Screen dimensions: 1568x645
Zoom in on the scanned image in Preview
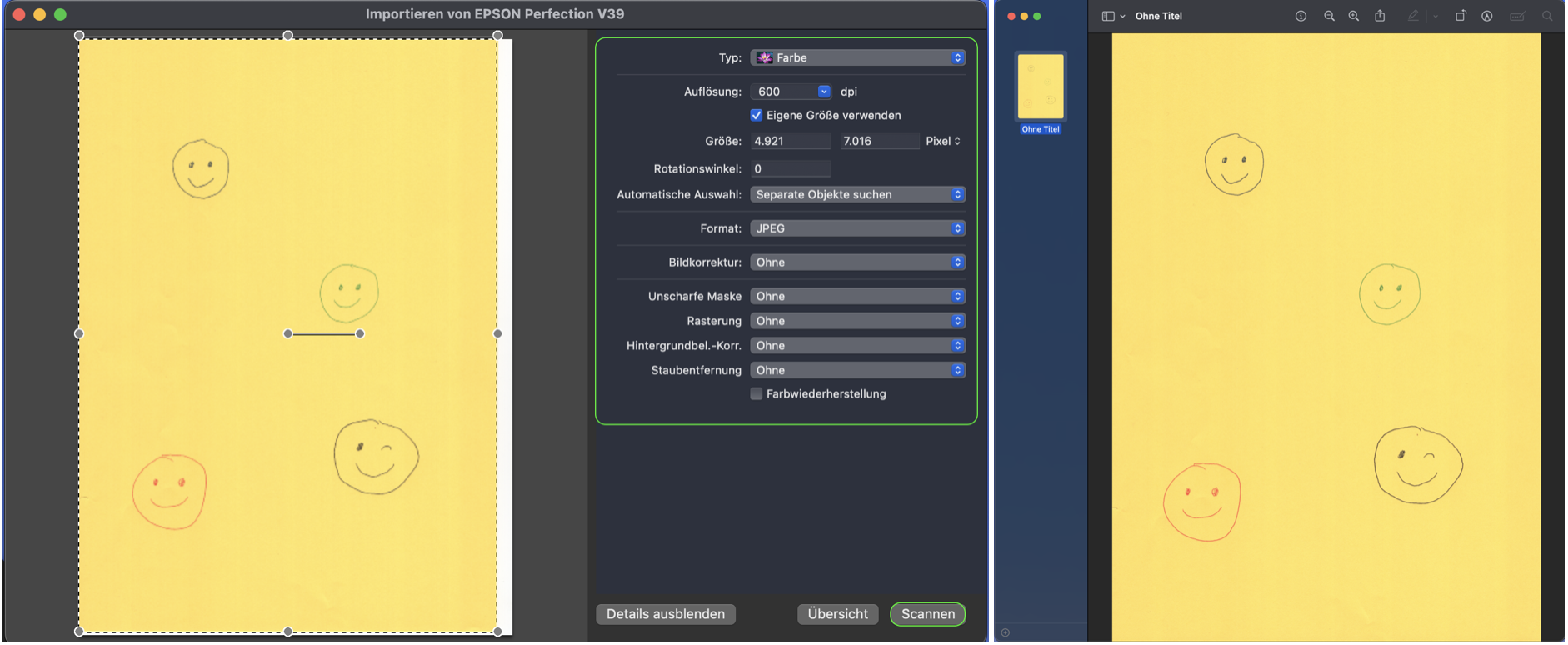tap(1354, 16)
